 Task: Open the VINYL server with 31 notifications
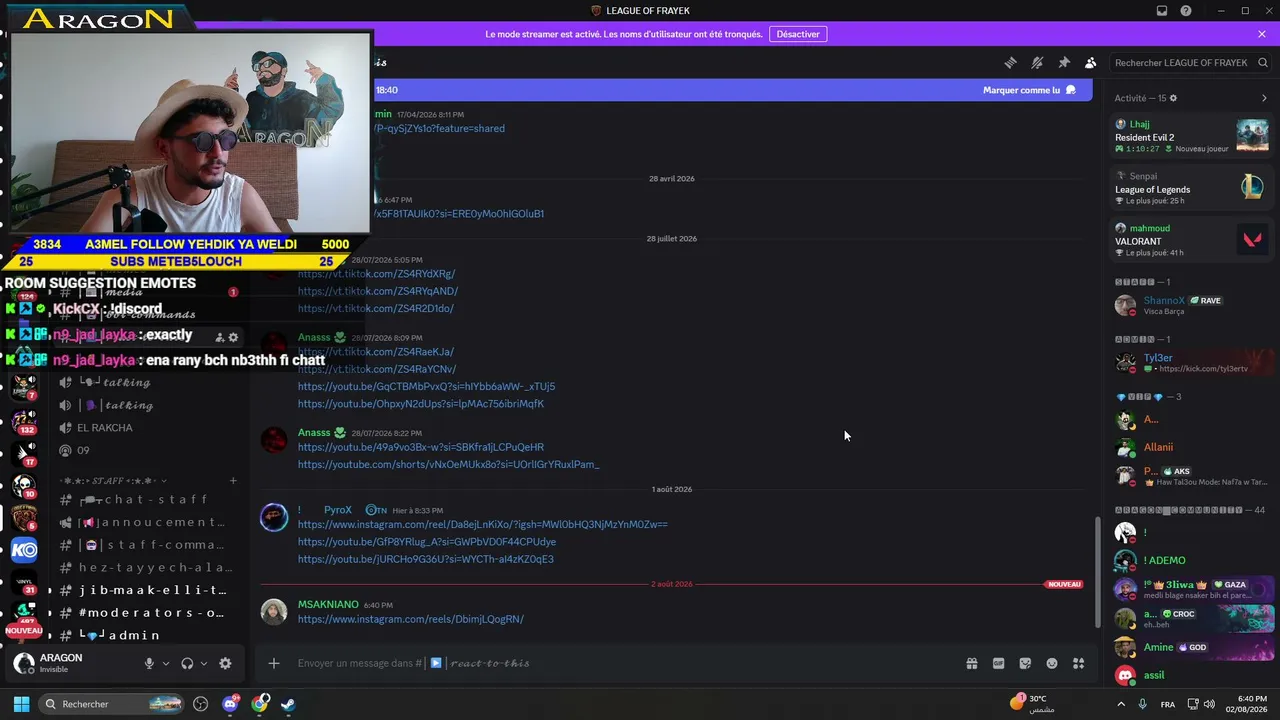24,583
